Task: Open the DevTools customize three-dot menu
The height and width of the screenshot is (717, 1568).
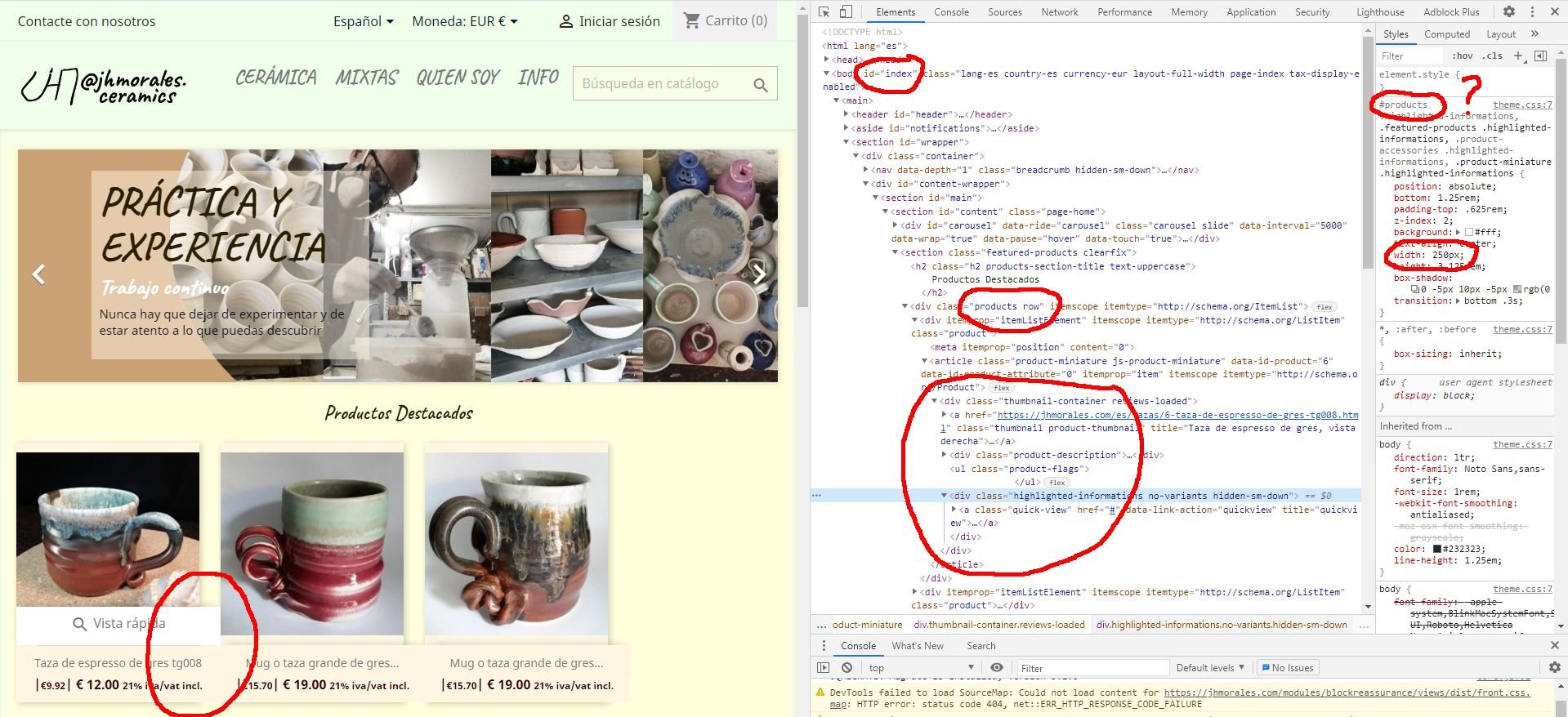Action: (1532, 12)
